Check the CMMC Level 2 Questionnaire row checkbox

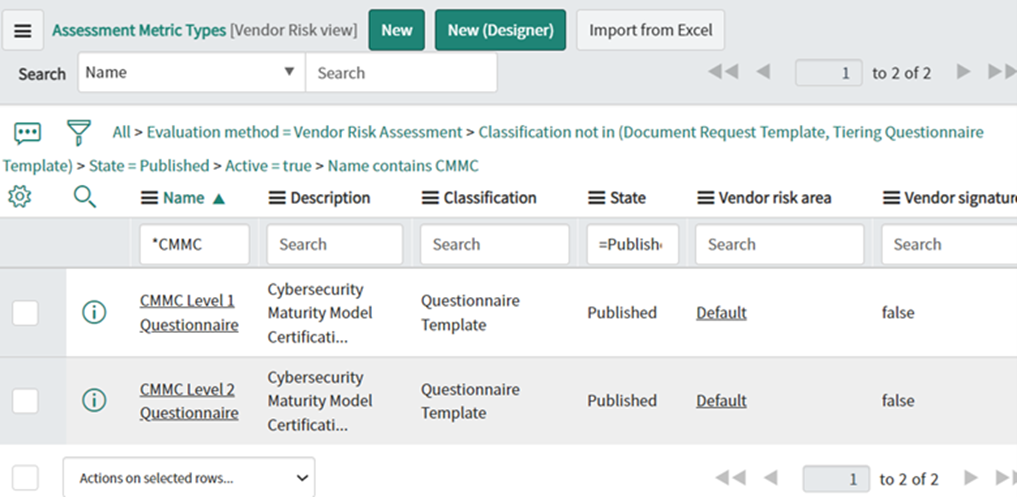coord(25,401)
